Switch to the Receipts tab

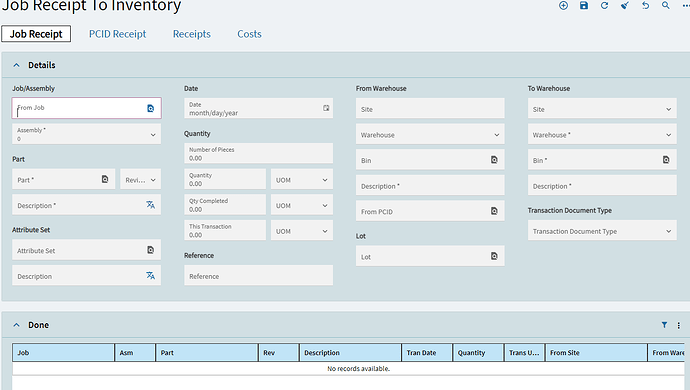191,34
